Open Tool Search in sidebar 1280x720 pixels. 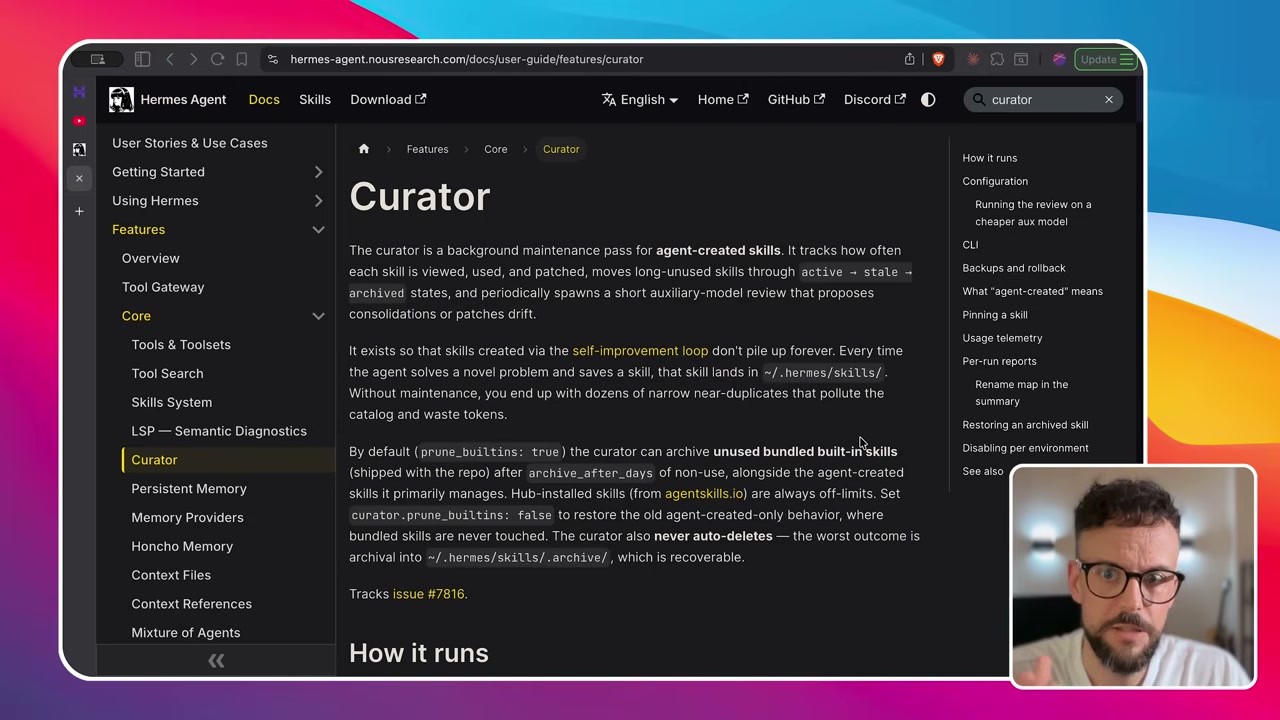click(167, 373)
